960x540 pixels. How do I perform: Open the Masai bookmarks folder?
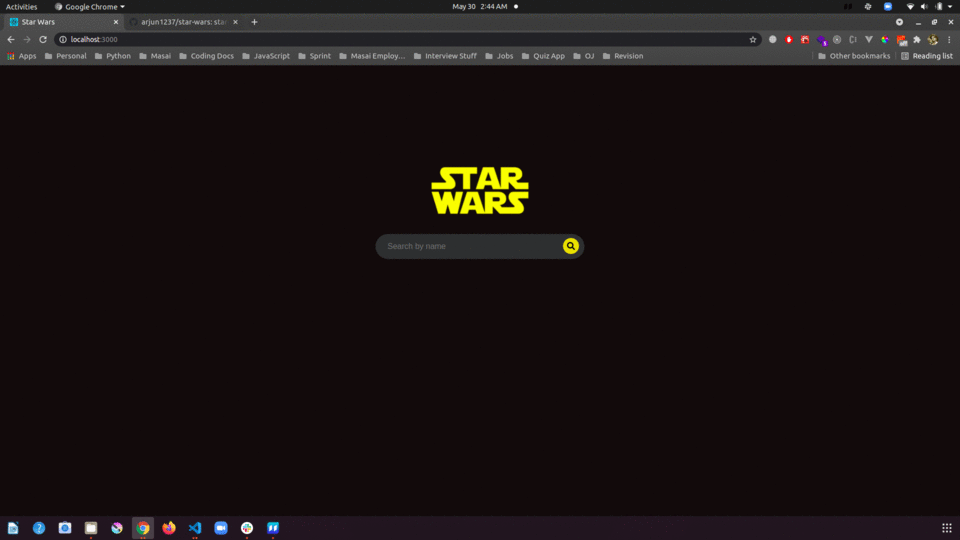[x=155, y=56]
